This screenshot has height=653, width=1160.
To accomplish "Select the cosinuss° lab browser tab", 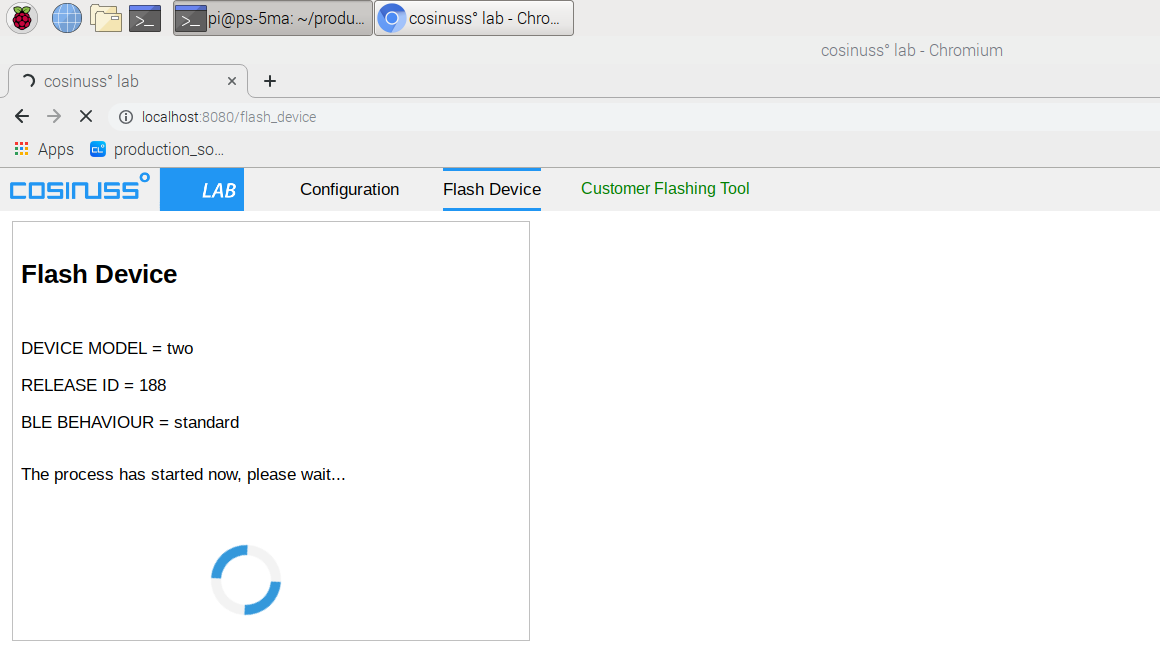I will pyautogui.click(x=120, y=81).
